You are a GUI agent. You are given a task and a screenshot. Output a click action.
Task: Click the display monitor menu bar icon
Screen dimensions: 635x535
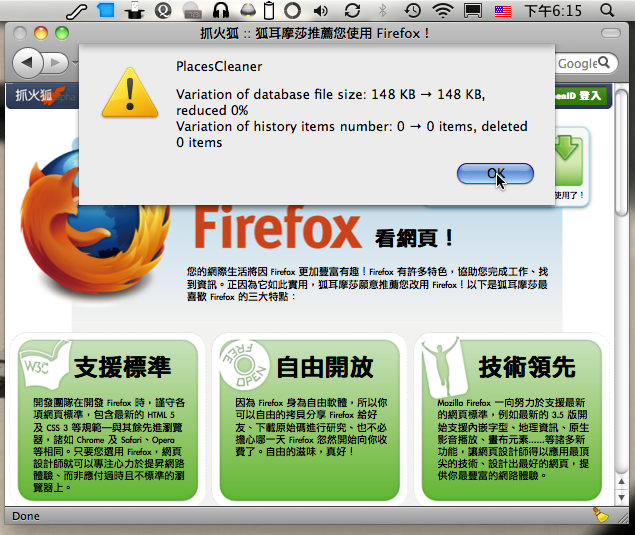[473, 11]
